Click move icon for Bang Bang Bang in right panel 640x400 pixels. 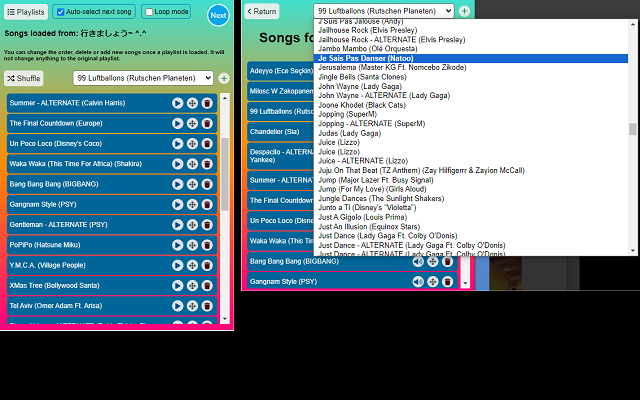pos(433,262)
